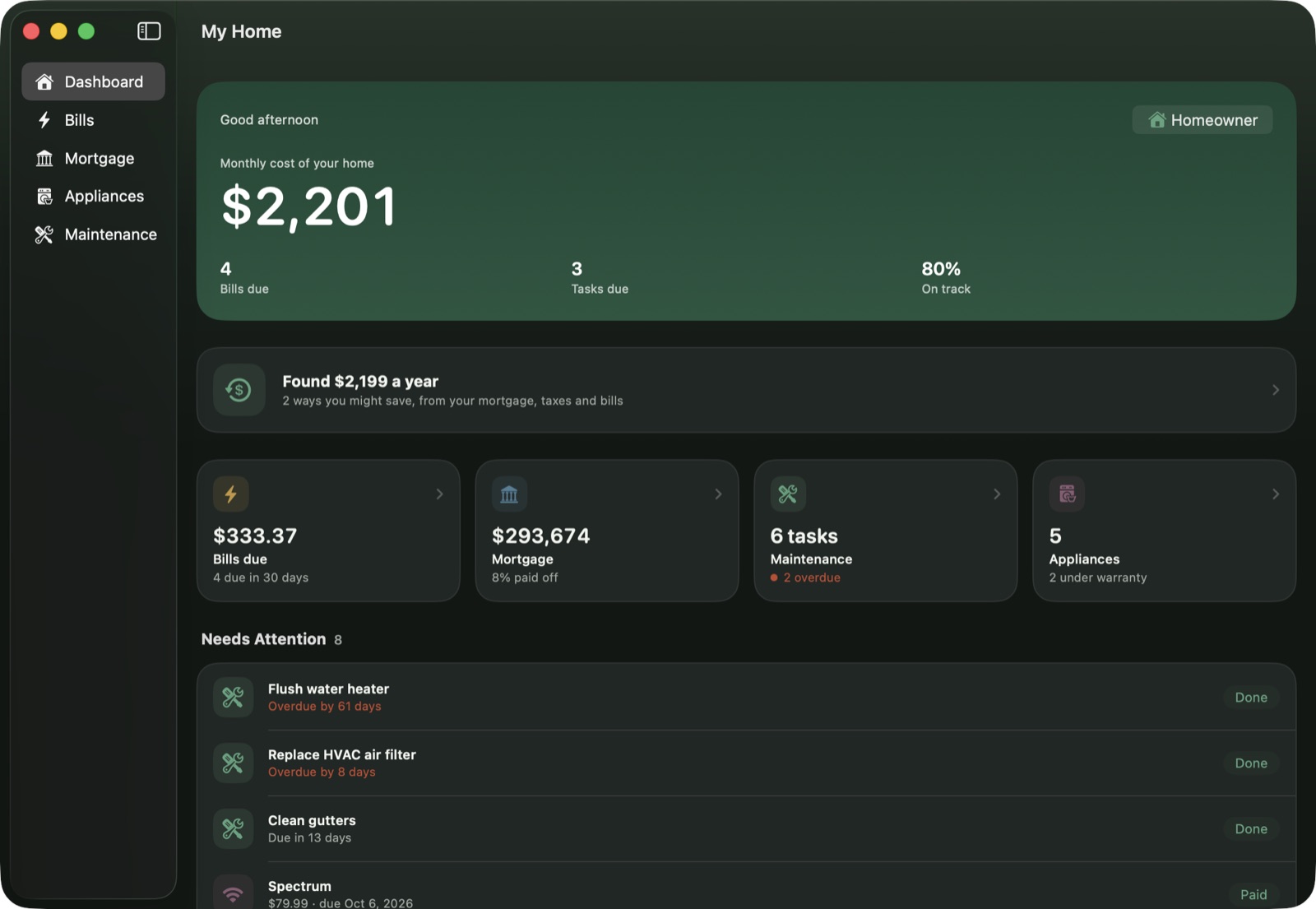This screenshot has width=1316, height=909.
Task: Click the Overdue by 8 days text
Action: click(322, 772)
